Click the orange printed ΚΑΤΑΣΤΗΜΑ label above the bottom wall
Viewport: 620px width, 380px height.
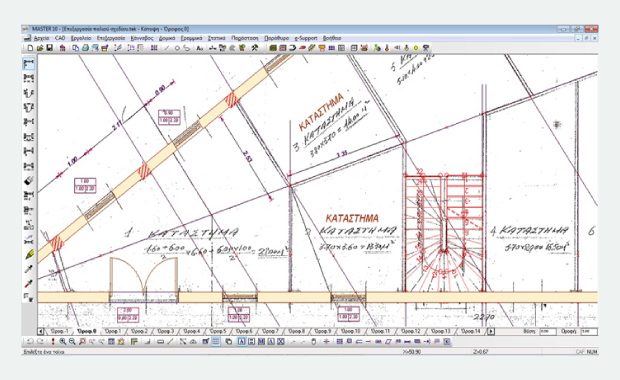click(x=352, y=218)
